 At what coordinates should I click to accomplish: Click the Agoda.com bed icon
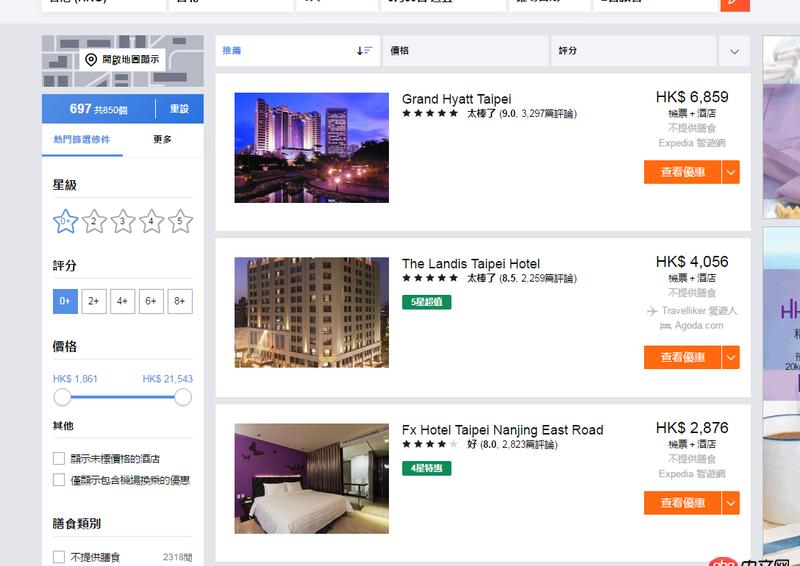(665, 326)
